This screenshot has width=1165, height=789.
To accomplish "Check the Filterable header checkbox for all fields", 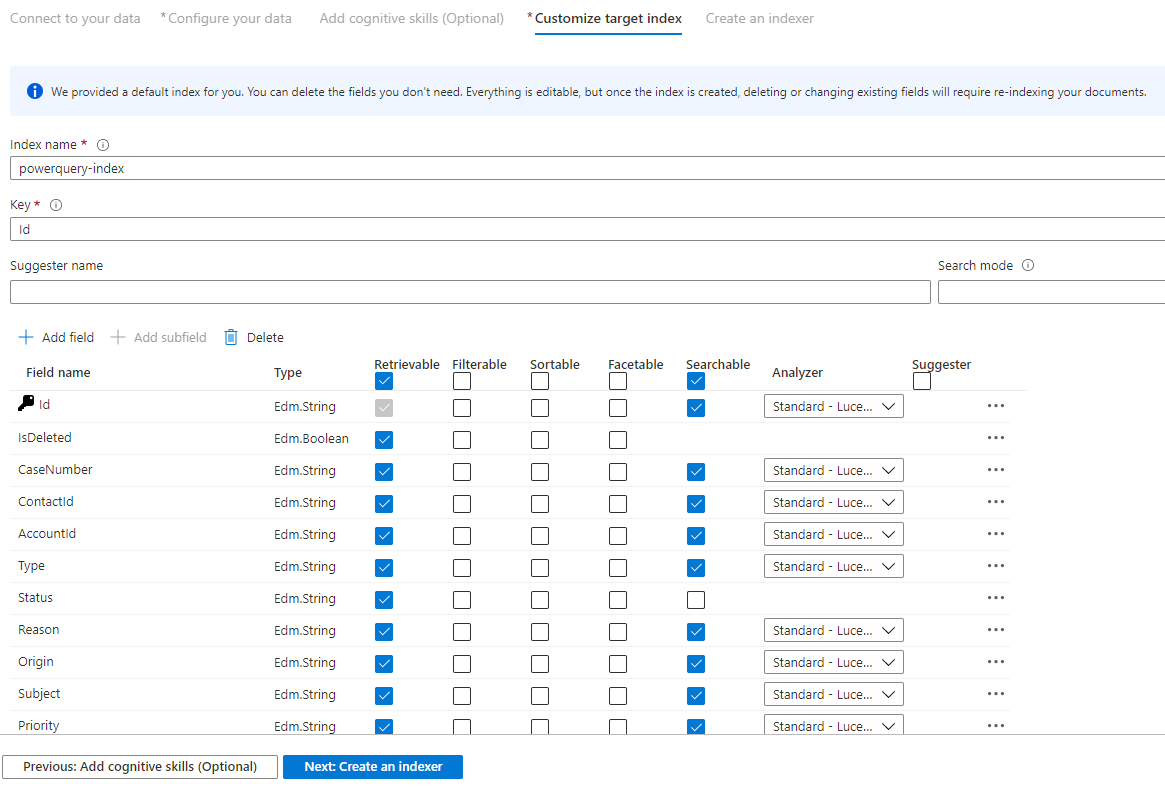I will (x=462, y=381).
